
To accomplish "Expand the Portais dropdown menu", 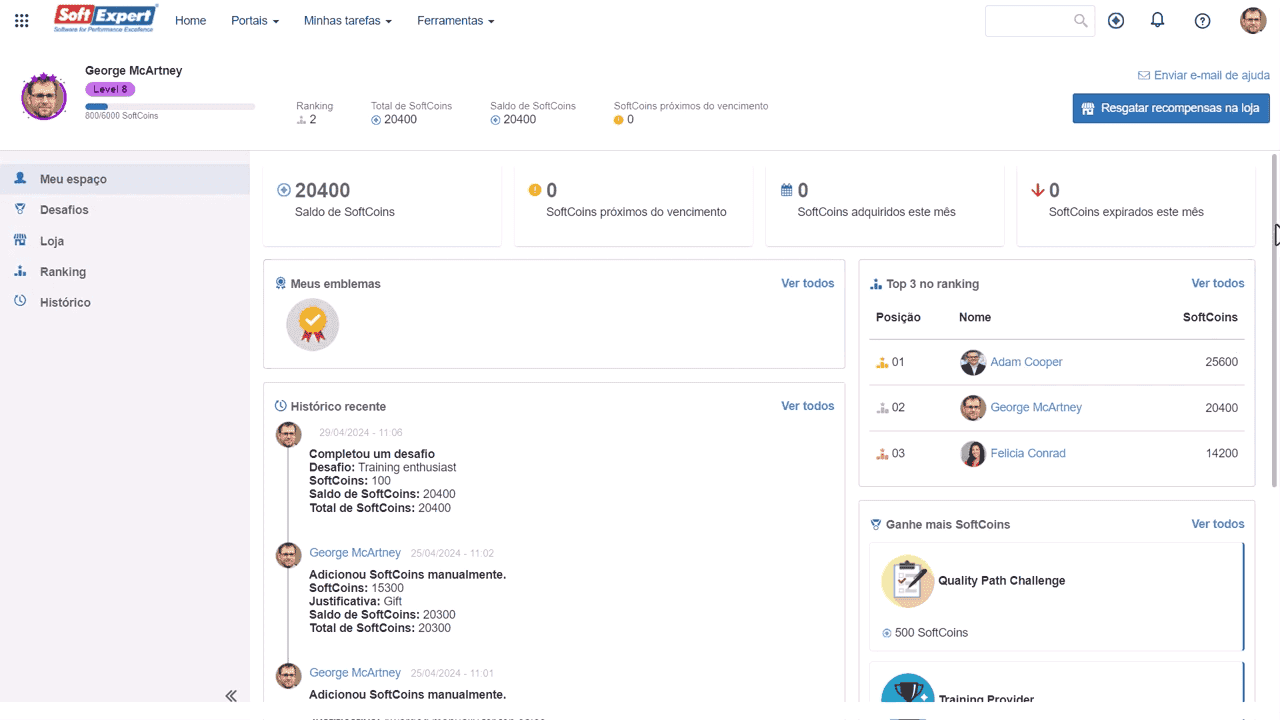I will pyautogui.click(x=255, y=21).
